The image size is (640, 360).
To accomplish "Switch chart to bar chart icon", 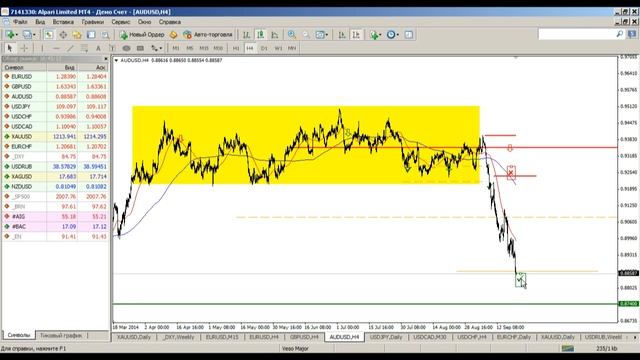I will (246, 35).
